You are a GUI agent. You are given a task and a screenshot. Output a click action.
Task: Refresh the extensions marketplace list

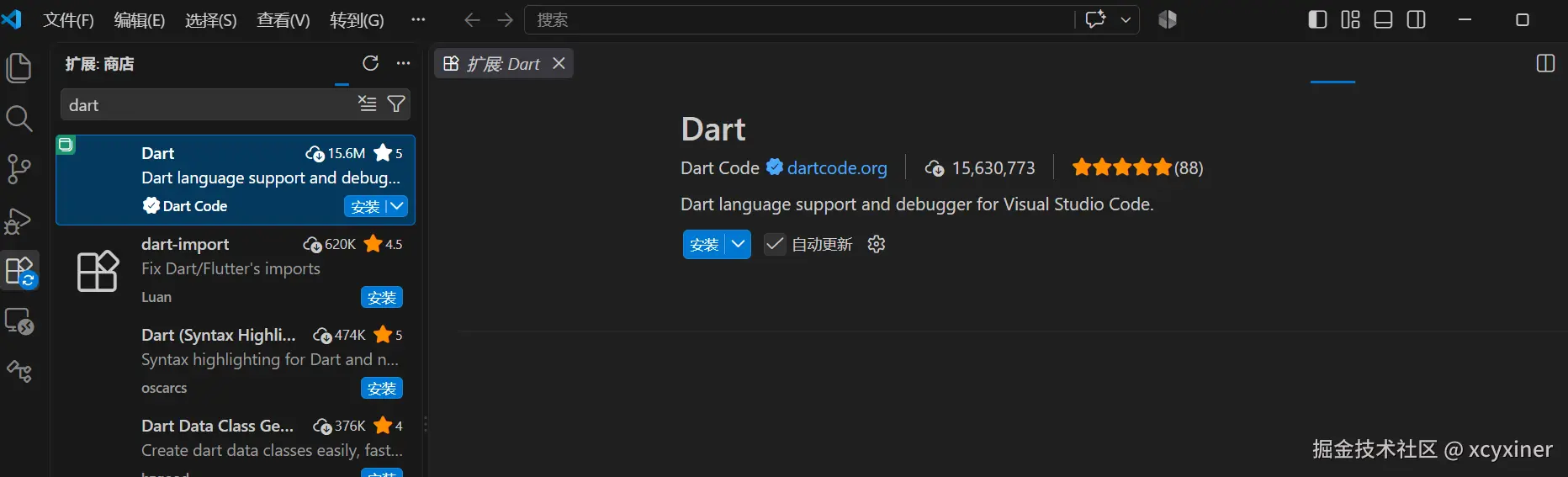[370, 63]
